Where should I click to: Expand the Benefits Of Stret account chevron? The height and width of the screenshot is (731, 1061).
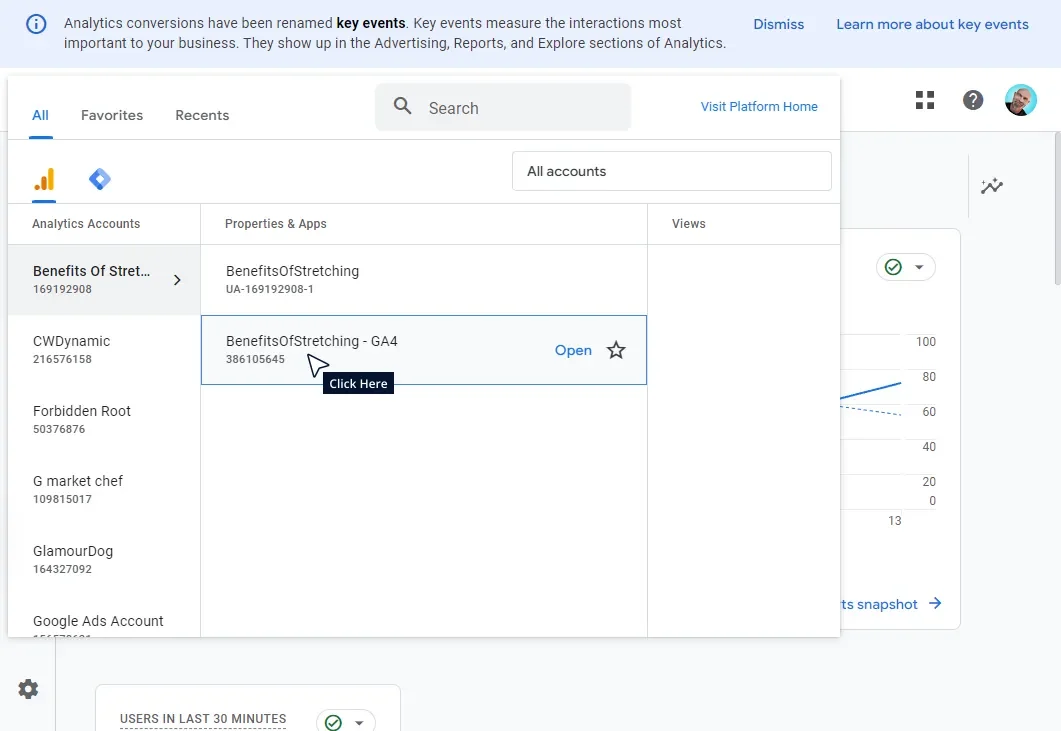point(180,280)
